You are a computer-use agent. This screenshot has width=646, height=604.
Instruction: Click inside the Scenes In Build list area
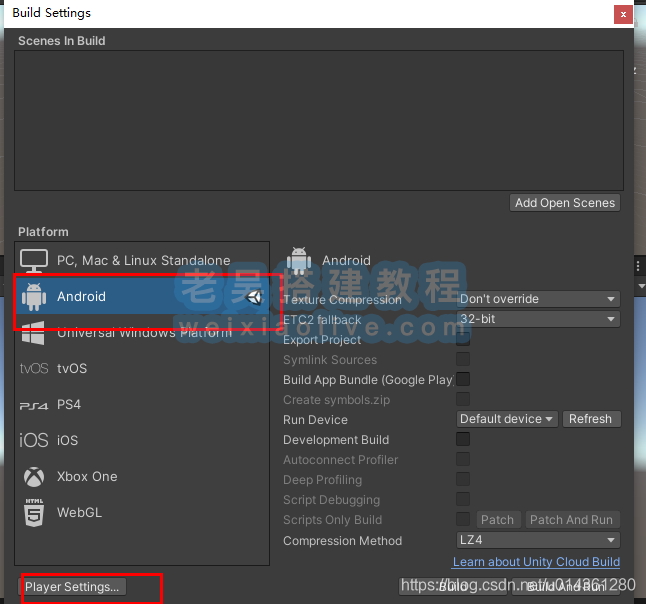pos(318,120)
